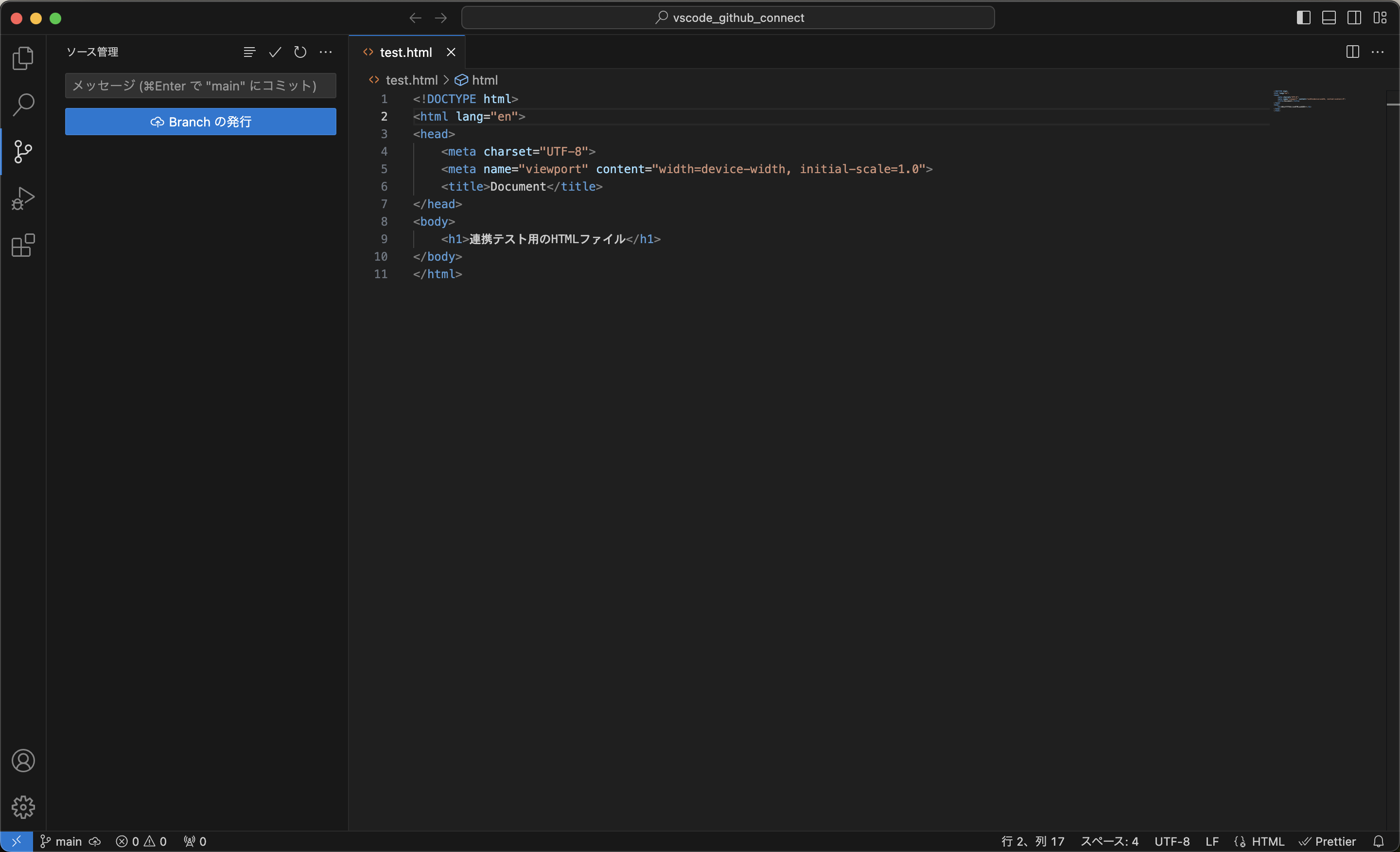The image size is (1400, 852).
Task: Toggle the bottom panel visibility
Action: pos(1329,18)
